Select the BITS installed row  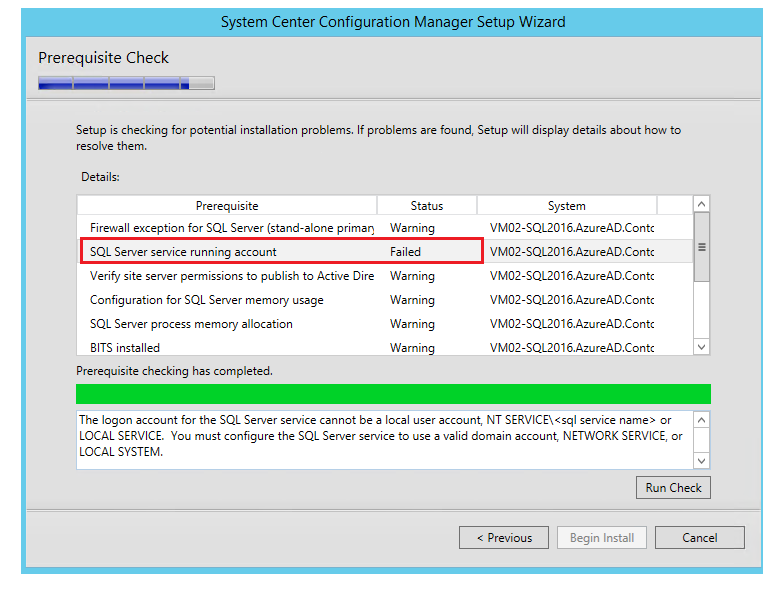point(385,347)
